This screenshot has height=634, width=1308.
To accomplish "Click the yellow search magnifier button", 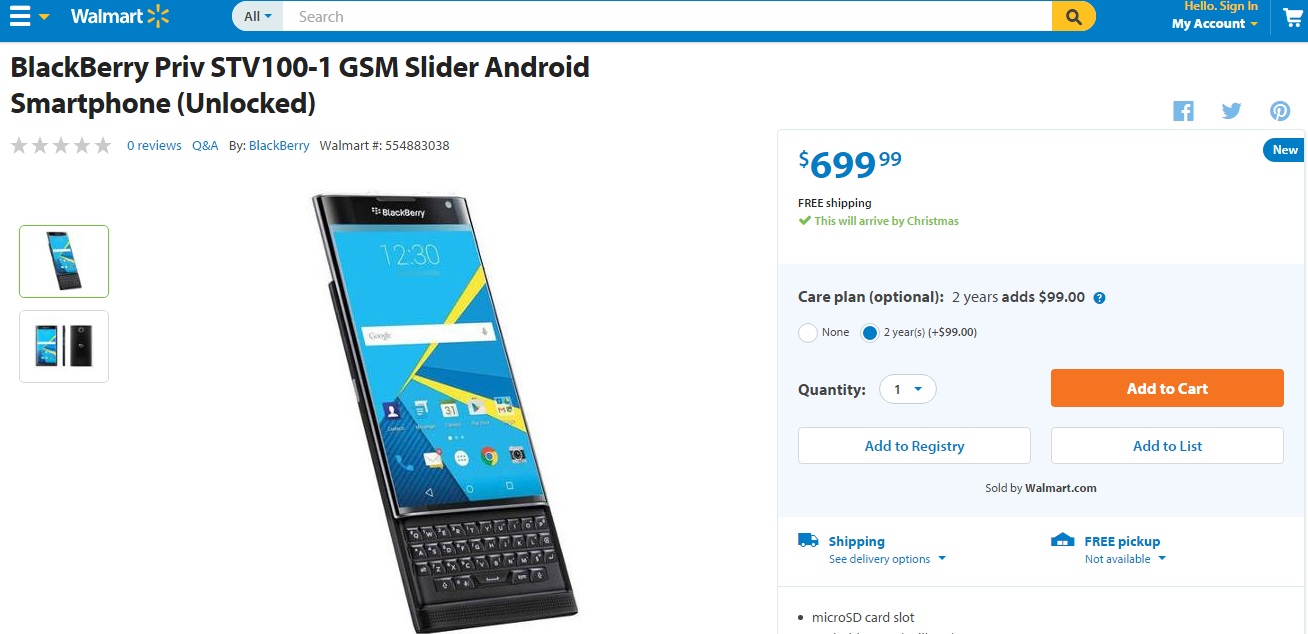I will (1074, 16).
